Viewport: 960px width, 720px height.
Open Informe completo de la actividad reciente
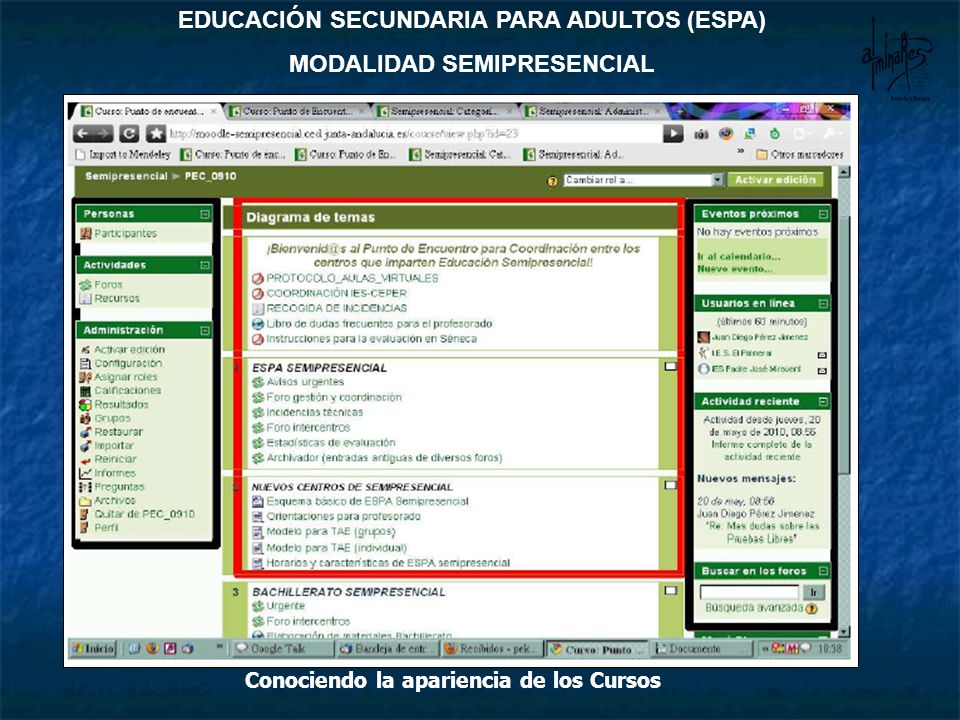click(762, 451)
